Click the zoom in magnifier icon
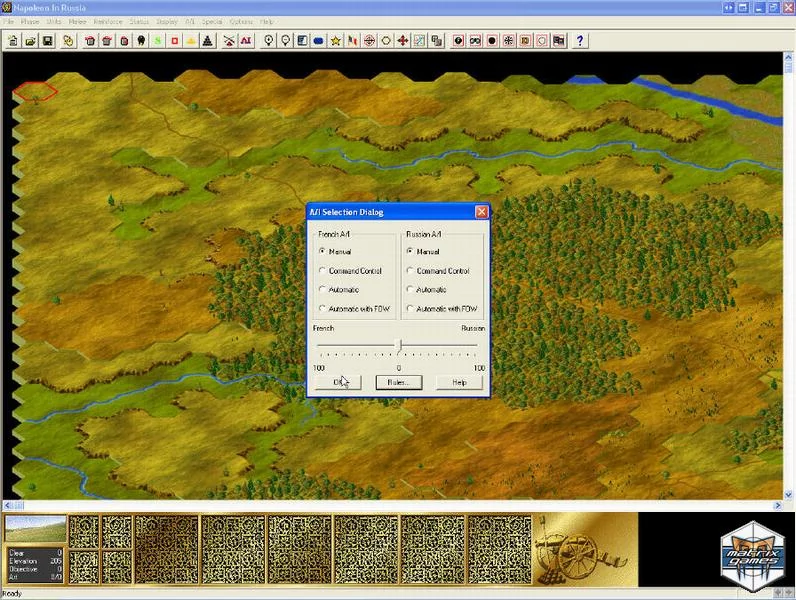This screenshot has height=600, width=796. 269,41
